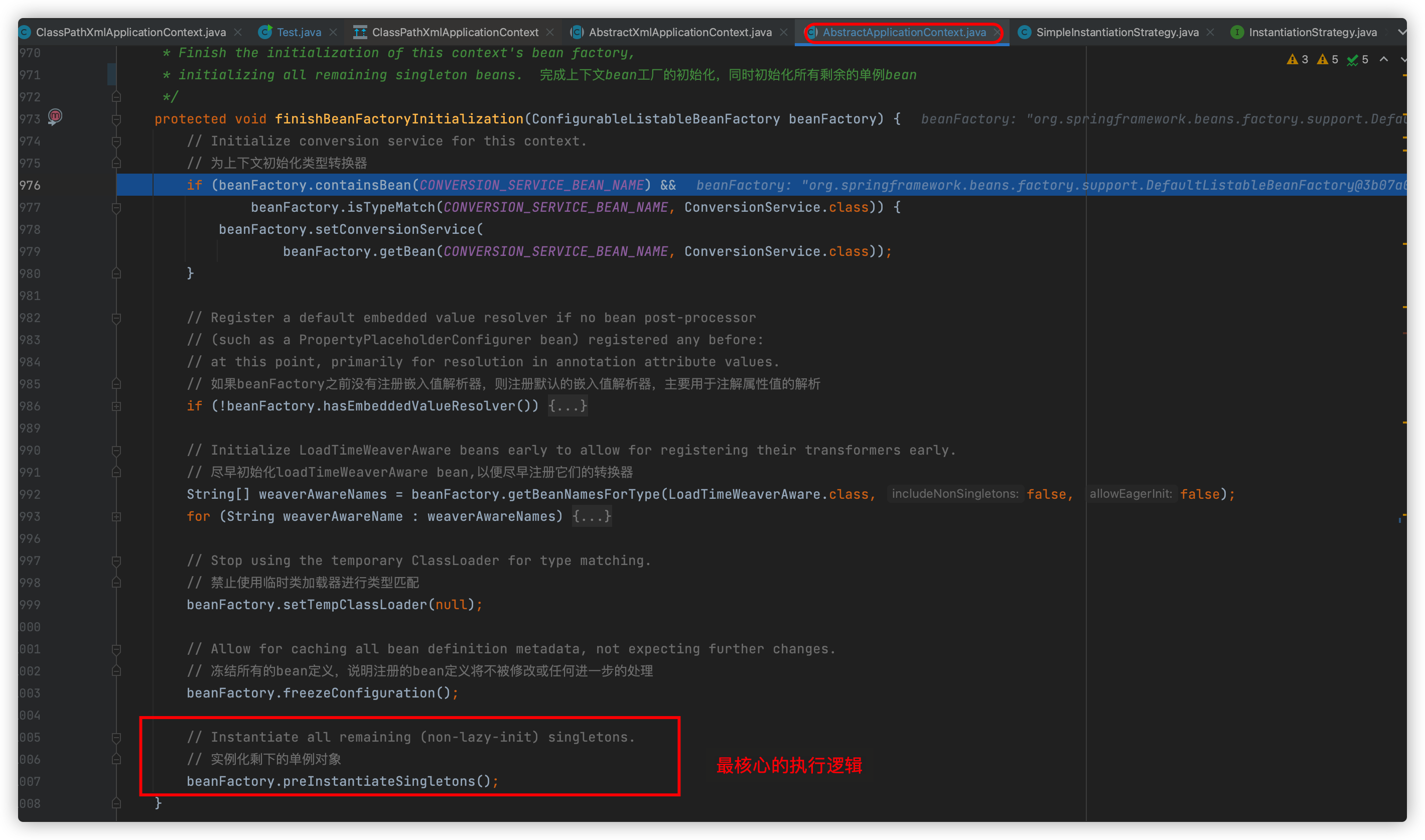This screenshot has height=840, width=1425.
Task: Click containsBean on highlighted line 976
Action: [363, 185]
